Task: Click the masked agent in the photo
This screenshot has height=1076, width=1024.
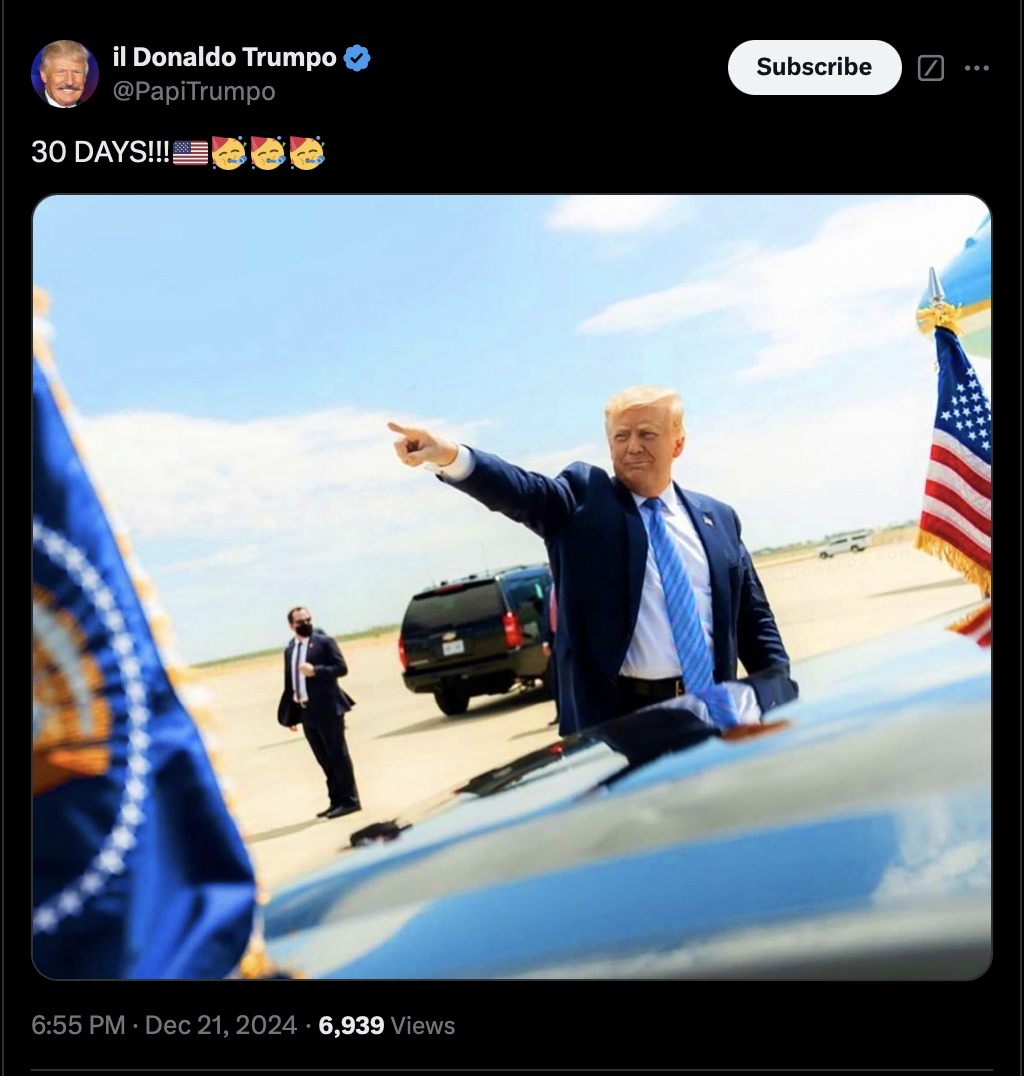Action: pos(318,712)
